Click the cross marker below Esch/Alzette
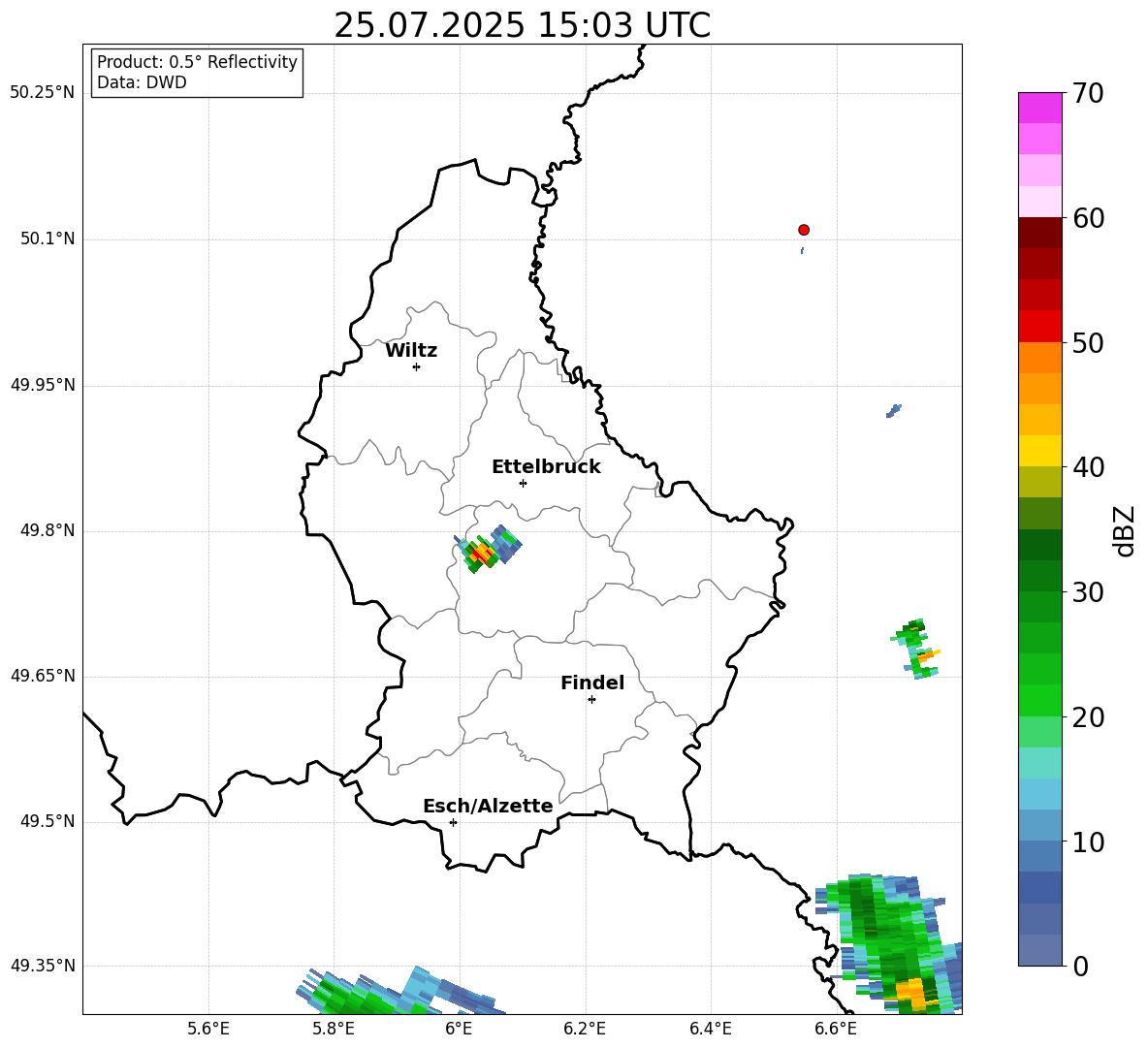The width and height of the screenshot is (1148, 1048). 453,822
